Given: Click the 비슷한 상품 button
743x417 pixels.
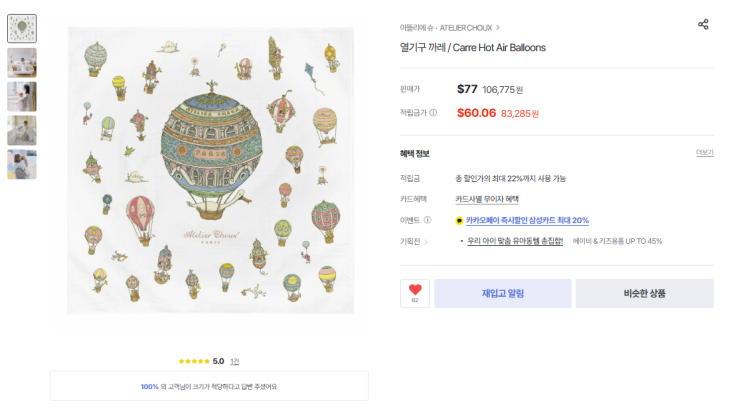Looking at the screenshot, I should [x=644, y=293].
